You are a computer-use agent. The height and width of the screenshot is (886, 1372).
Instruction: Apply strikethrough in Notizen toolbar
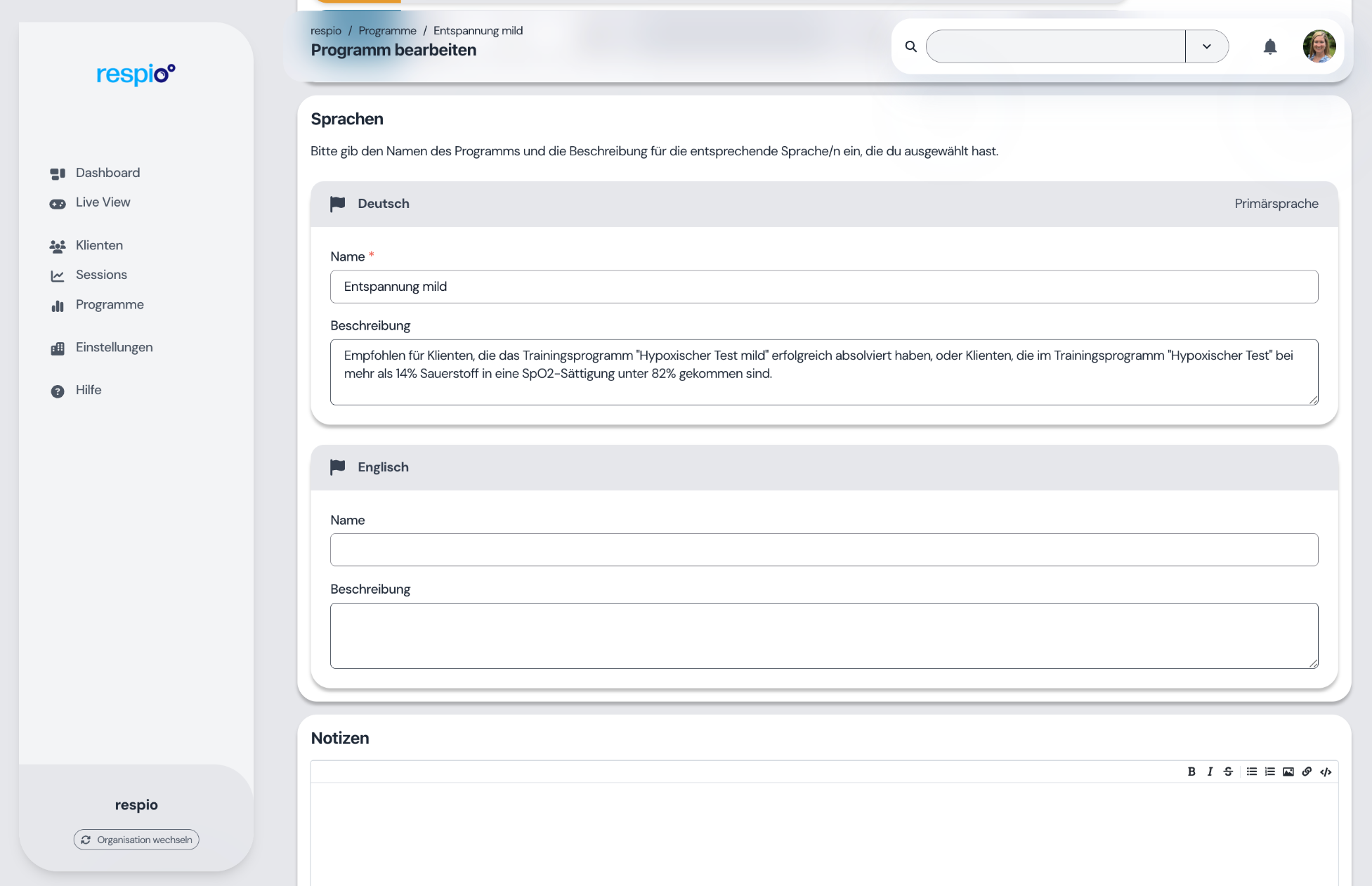tap(1228, 771)
